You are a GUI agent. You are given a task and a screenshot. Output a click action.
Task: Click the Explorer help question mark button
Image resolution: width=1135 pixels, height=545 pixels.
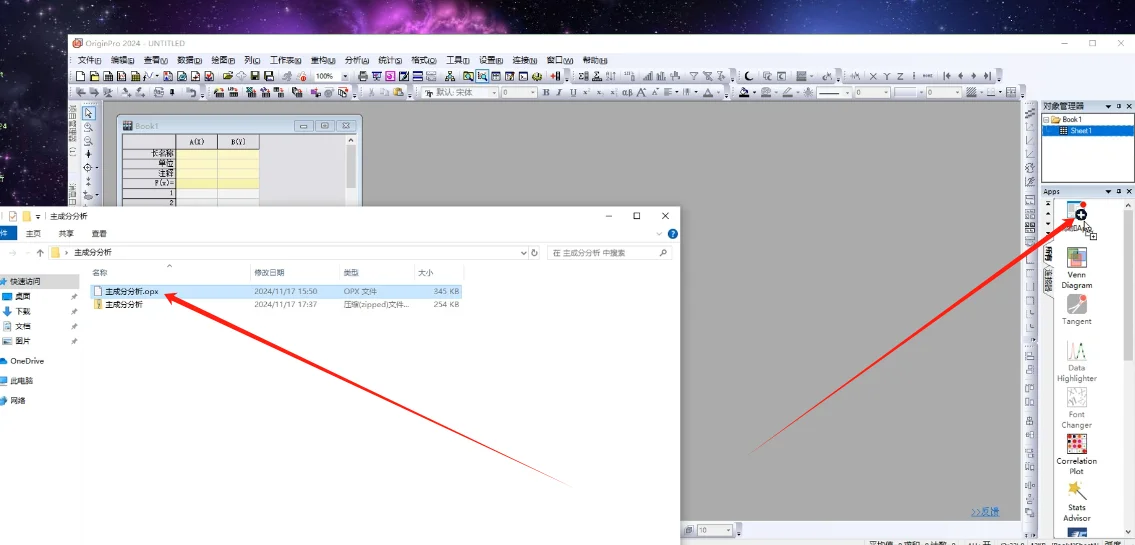coord(672,234)
